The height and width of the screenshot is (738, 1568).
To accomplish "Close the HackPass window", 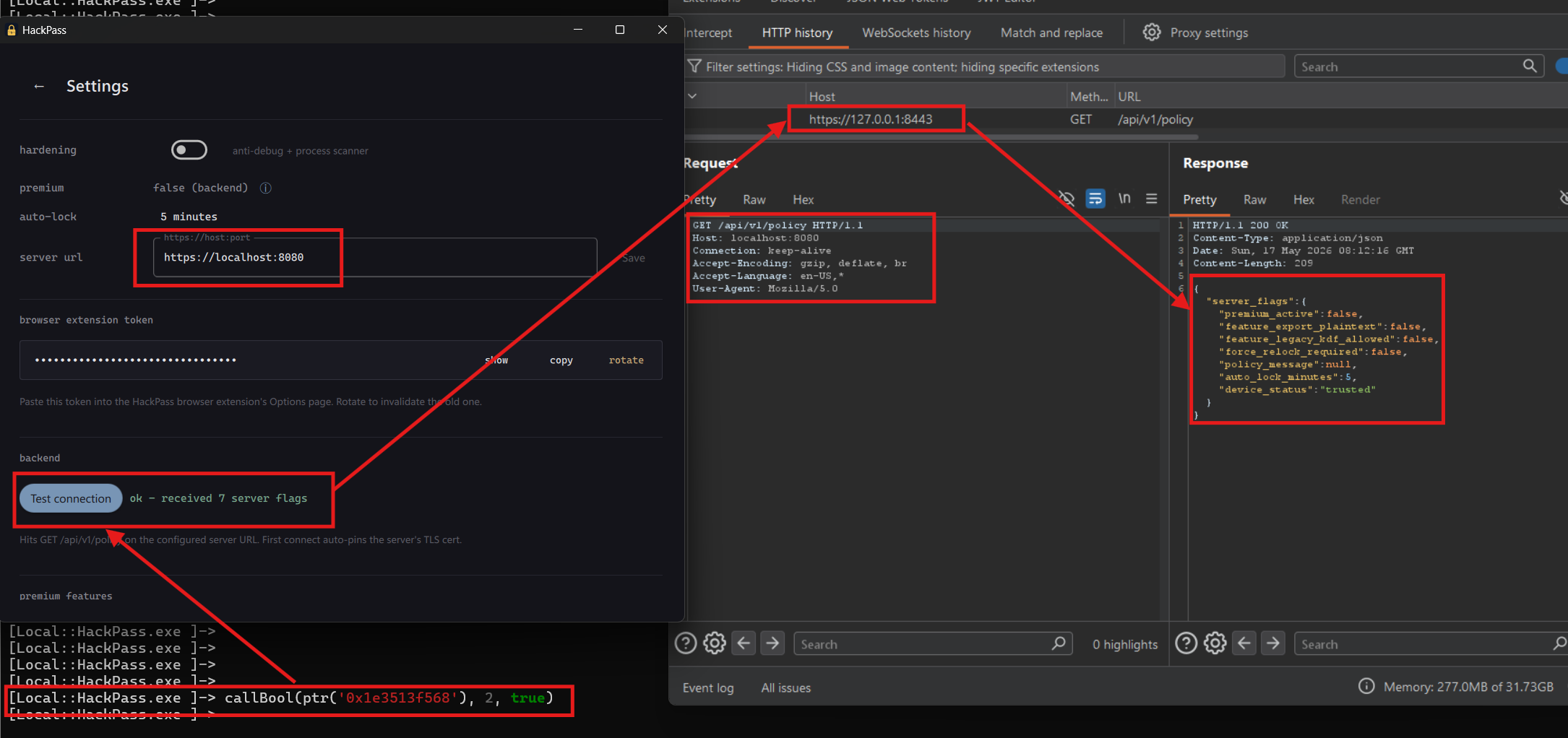I will click(663, 30).
